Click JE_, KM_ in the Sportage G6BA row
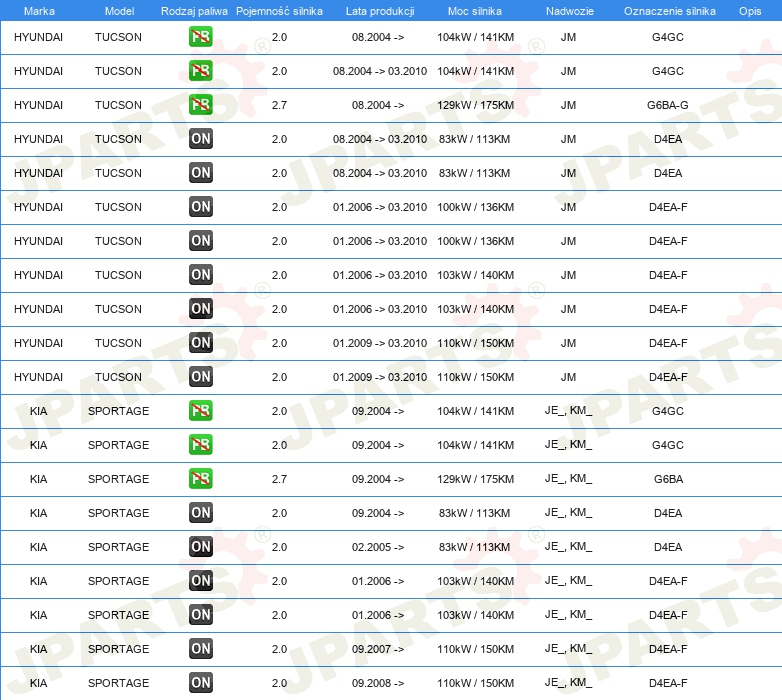The width and height of the screenshot is (782, 700). 568,479
